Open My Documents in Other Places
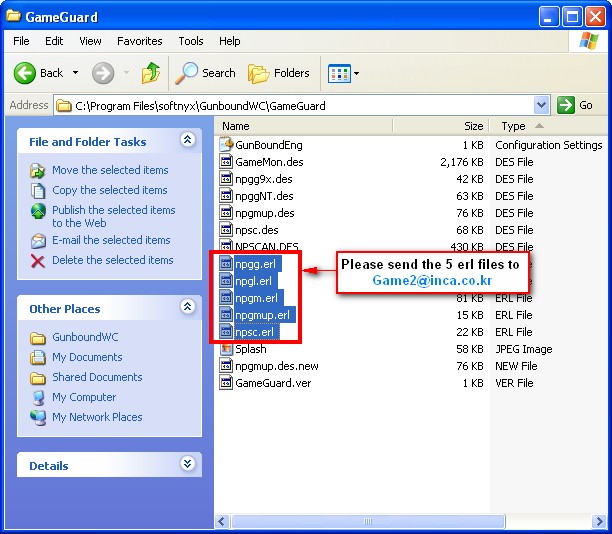 point(87,357)
